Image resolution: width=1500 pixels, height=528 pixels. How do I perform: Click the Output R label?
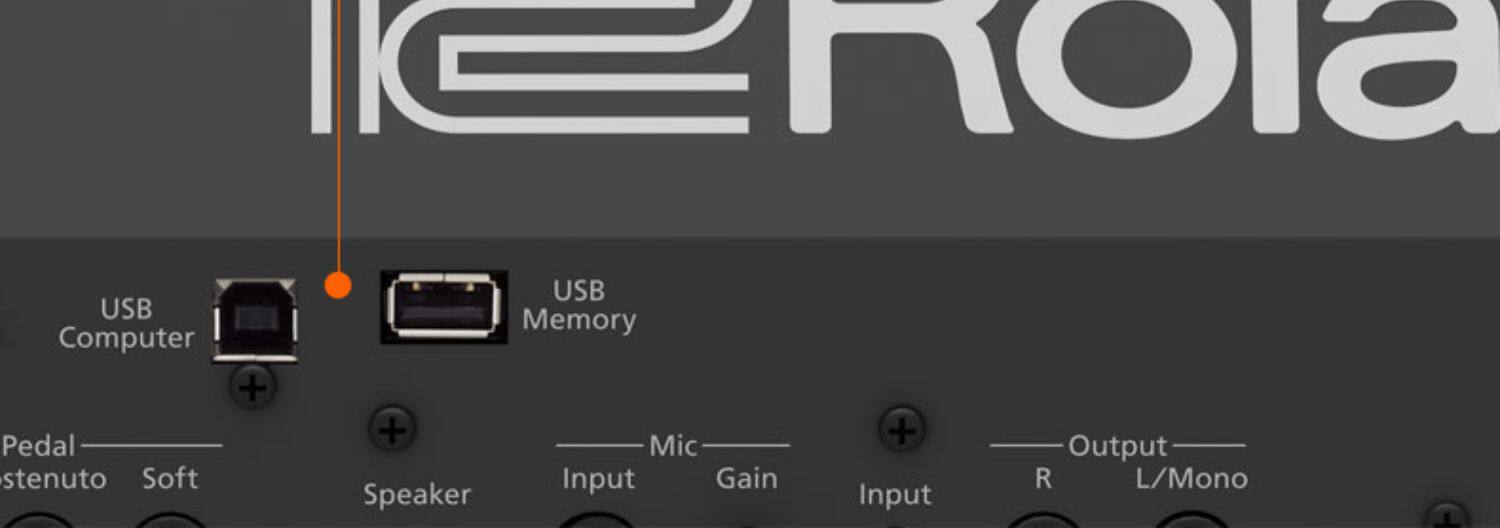[x=1043, y=479]
